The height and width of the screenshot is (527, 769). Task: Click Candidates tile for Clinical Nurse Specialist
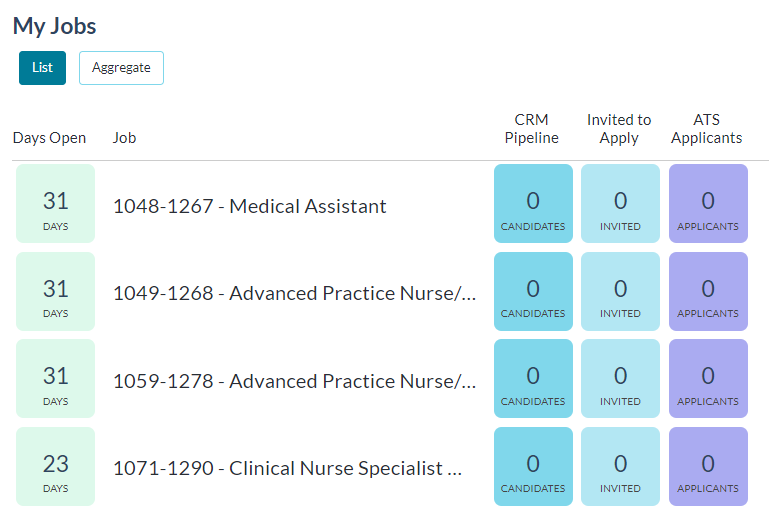[x=533, y=466]
